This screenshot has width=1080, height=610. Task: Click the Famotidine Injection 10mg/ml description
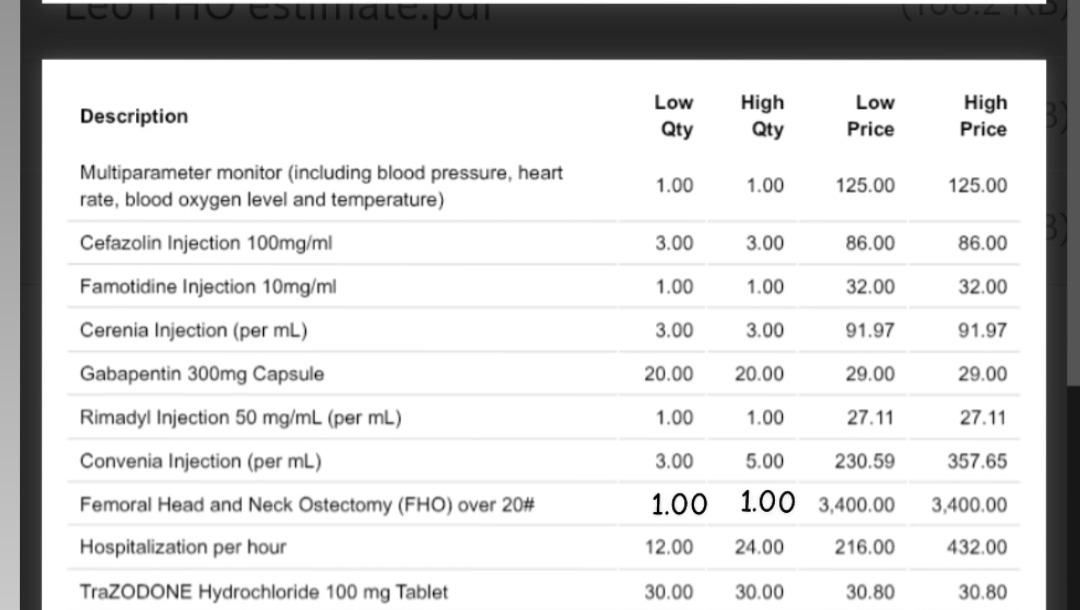coord(208,287)
